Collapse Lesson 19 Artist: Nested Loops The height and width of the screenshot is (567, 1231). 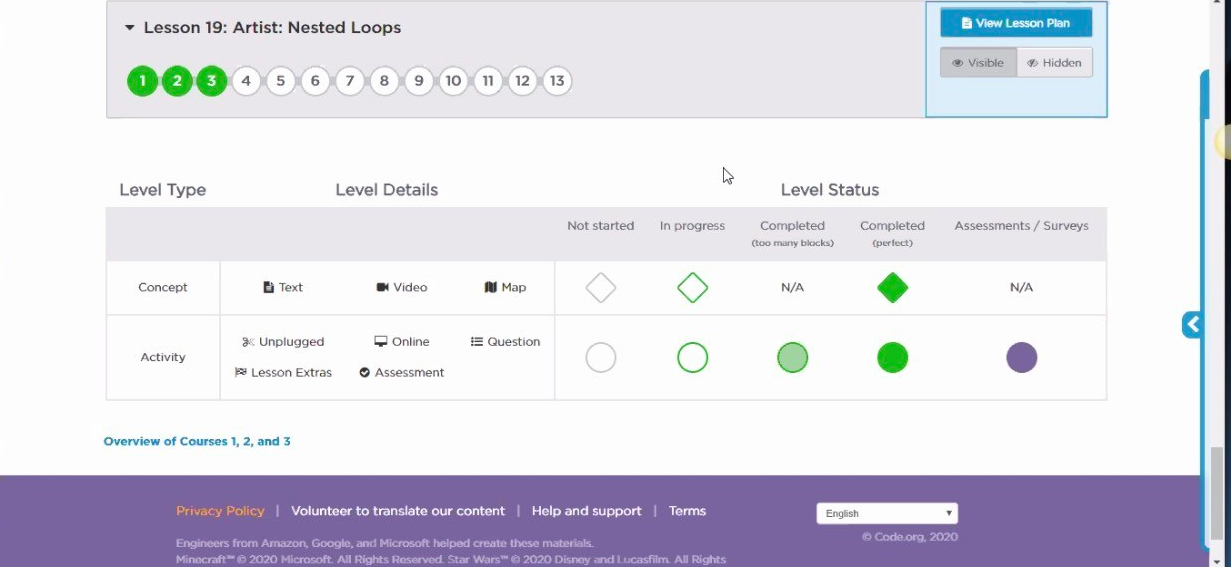(x=130, y=28)
